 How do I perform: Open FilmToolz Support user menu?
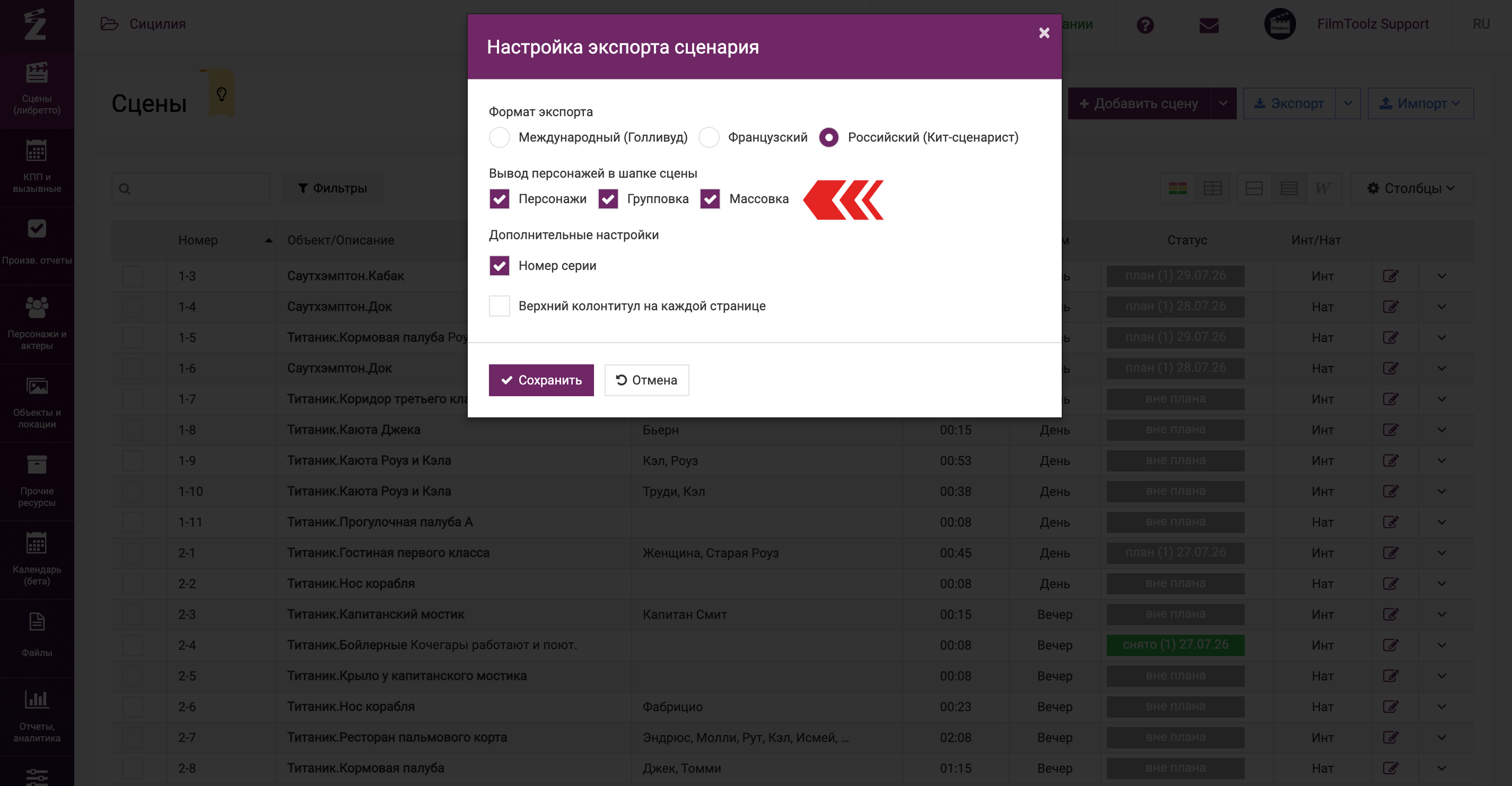tap(1373, 24)
